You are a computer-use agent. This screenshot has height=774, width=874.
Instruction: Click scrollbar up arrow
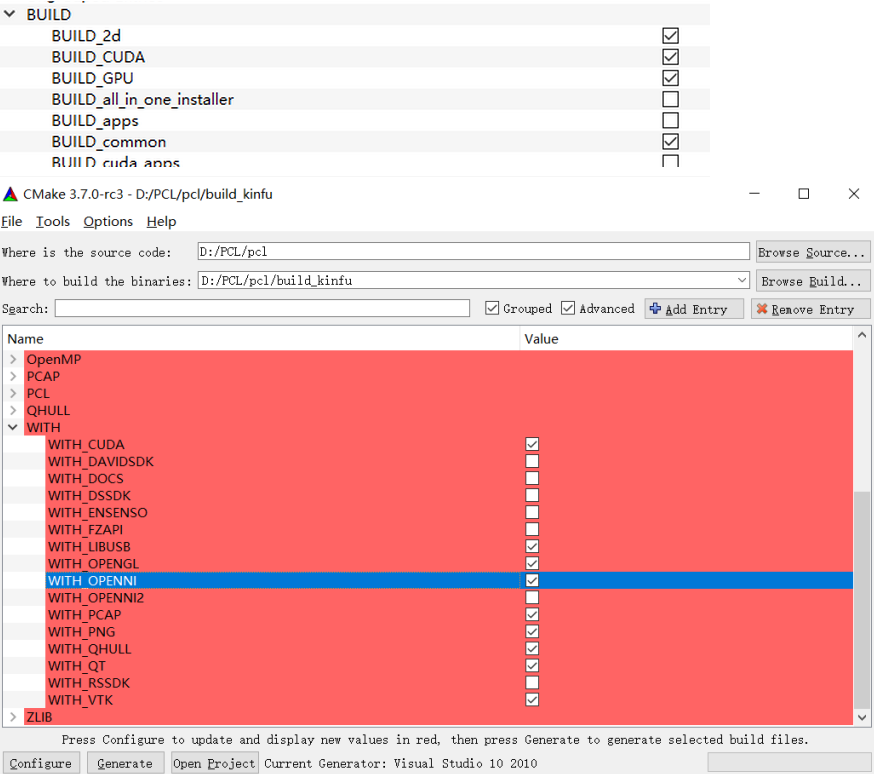pos(862,335)
